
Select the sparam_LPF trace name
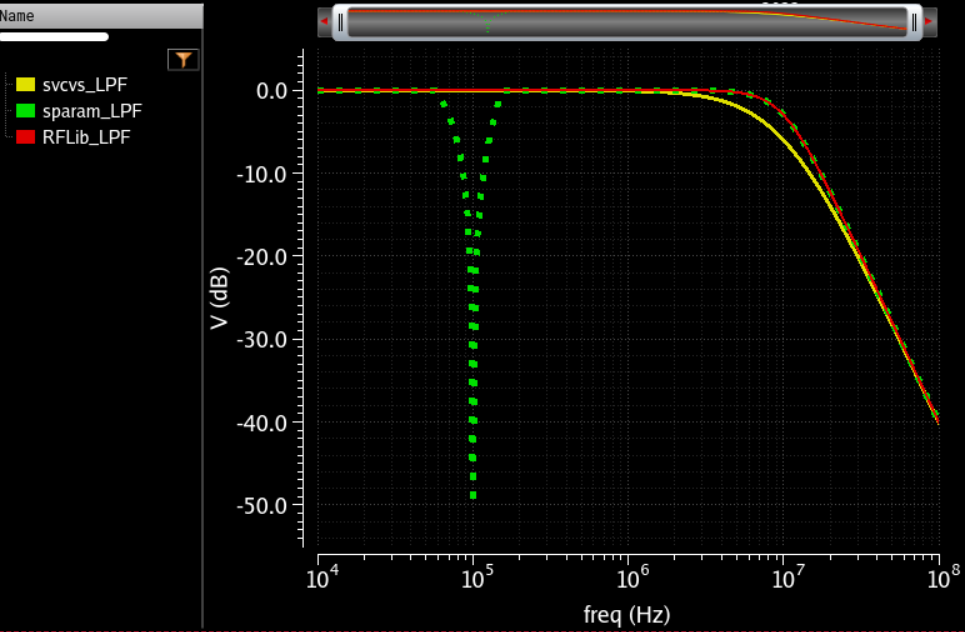(92, 111)
